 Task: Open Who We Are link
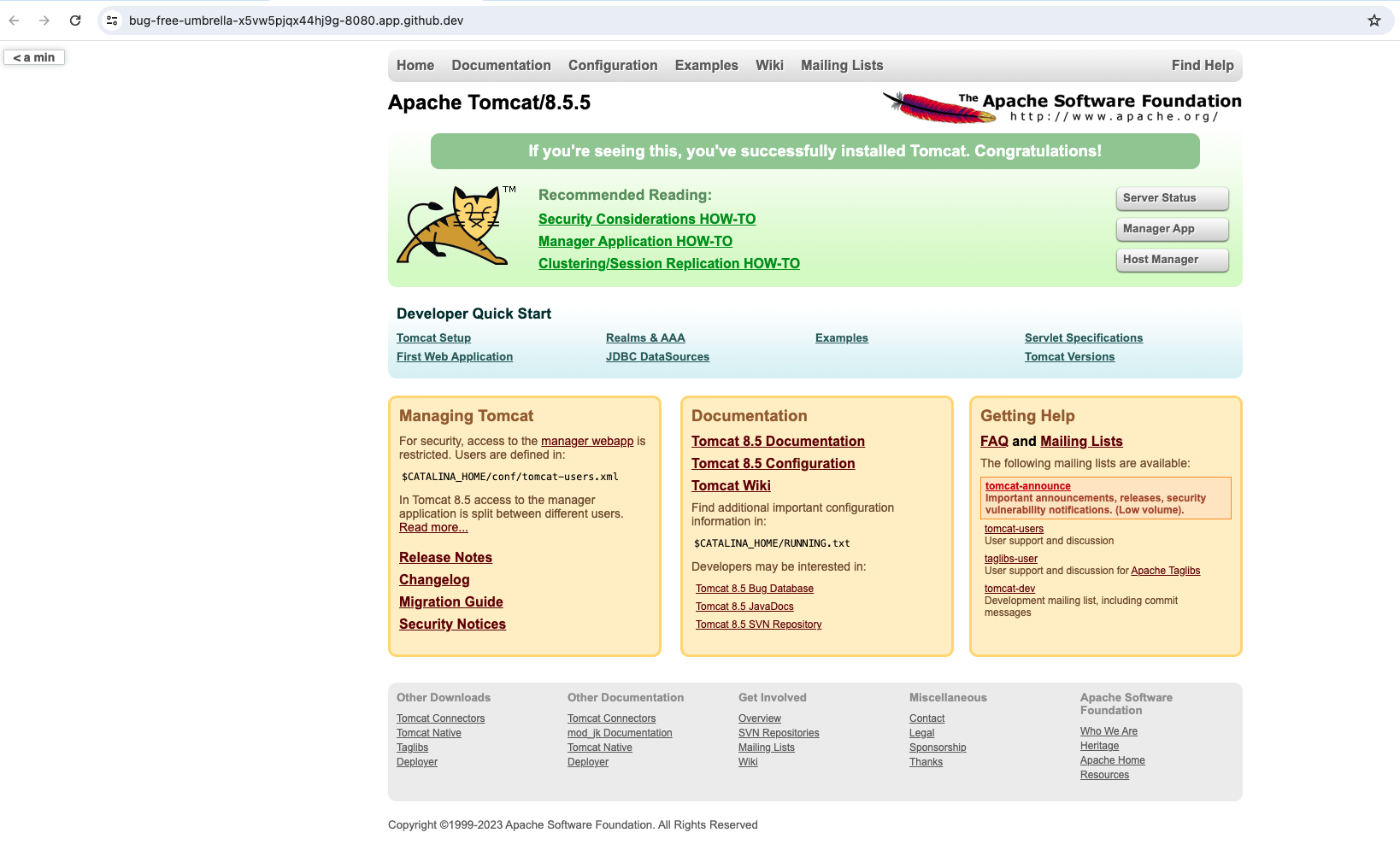pos(1109,731)
